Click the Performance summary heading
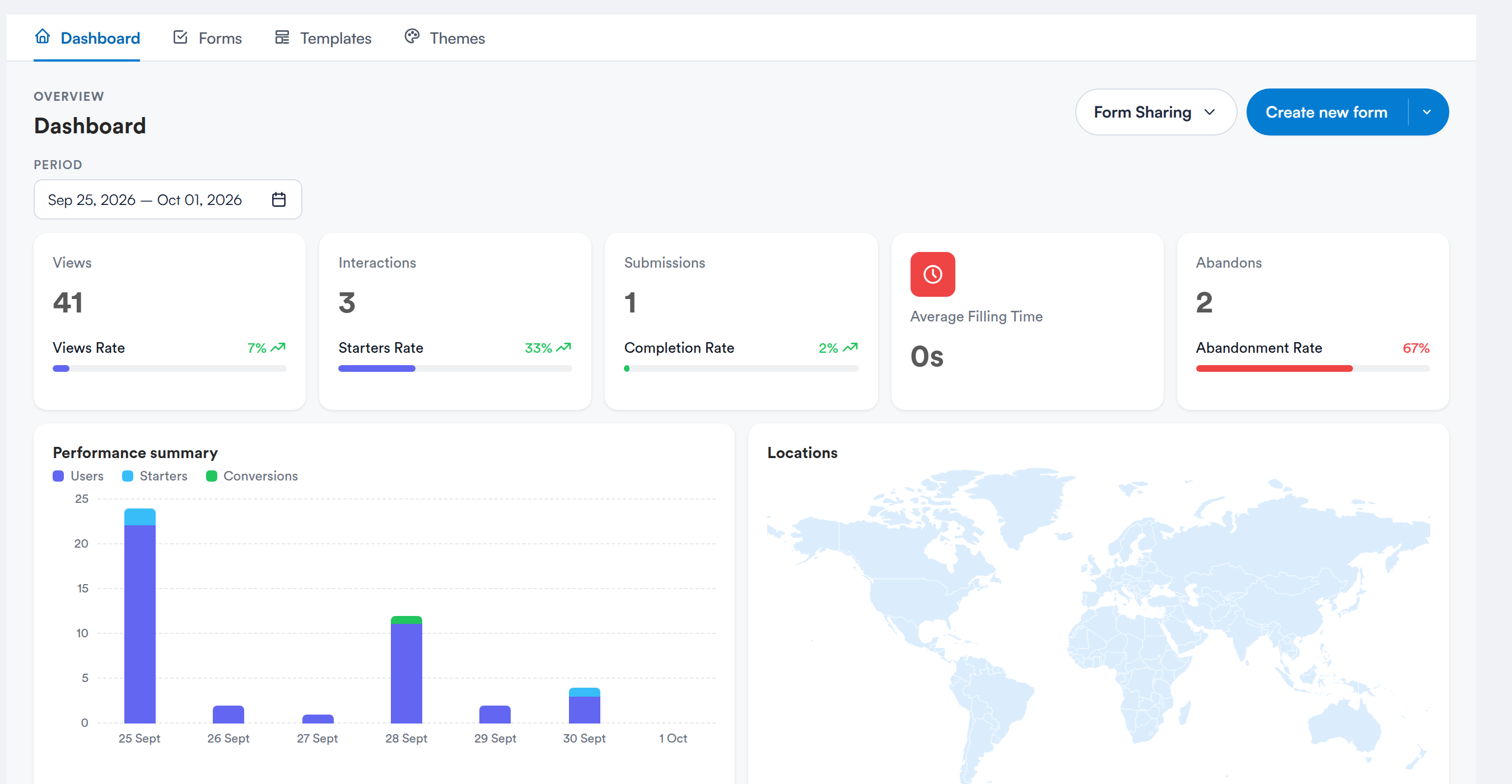1512x784 pixels. [x=135, y=453]
